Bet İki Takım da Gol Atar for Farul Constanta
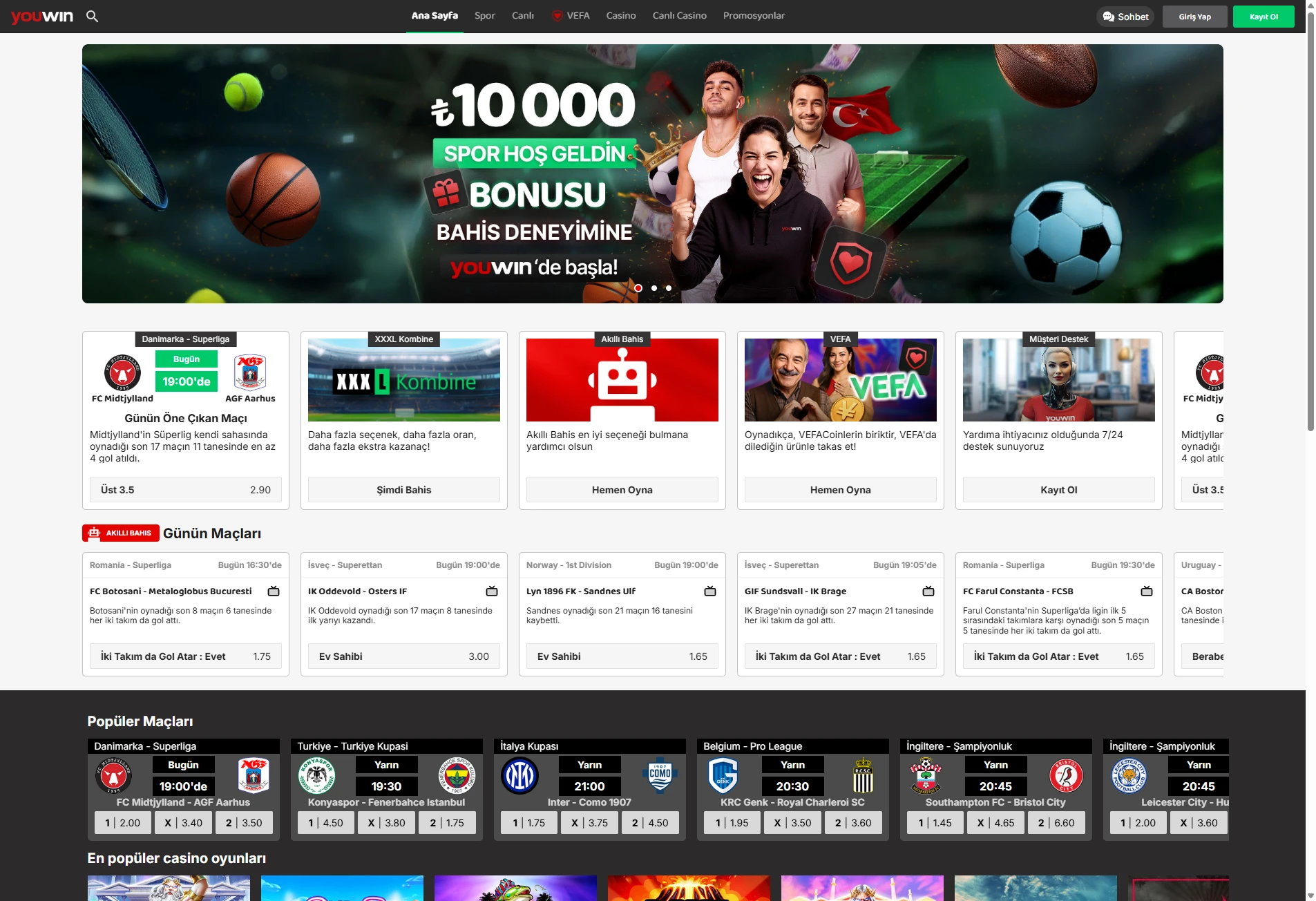This screenshot has width=1316, height=901. coord(1059,656)
